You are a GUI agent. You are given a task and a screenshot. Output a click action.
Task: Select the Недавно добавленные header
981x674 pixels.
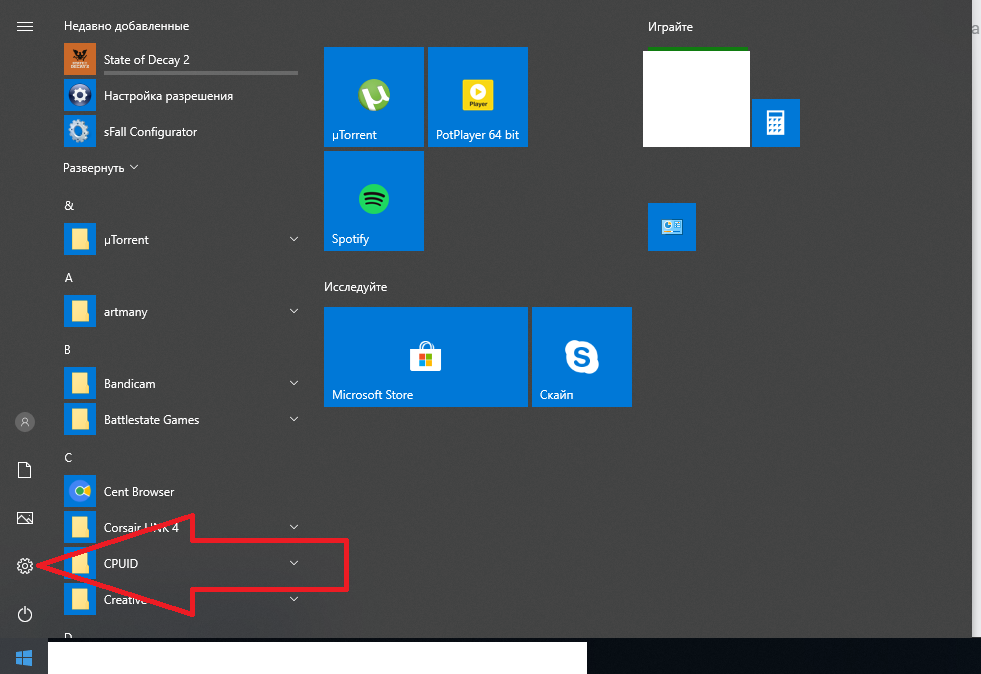(x=126, y=26)
